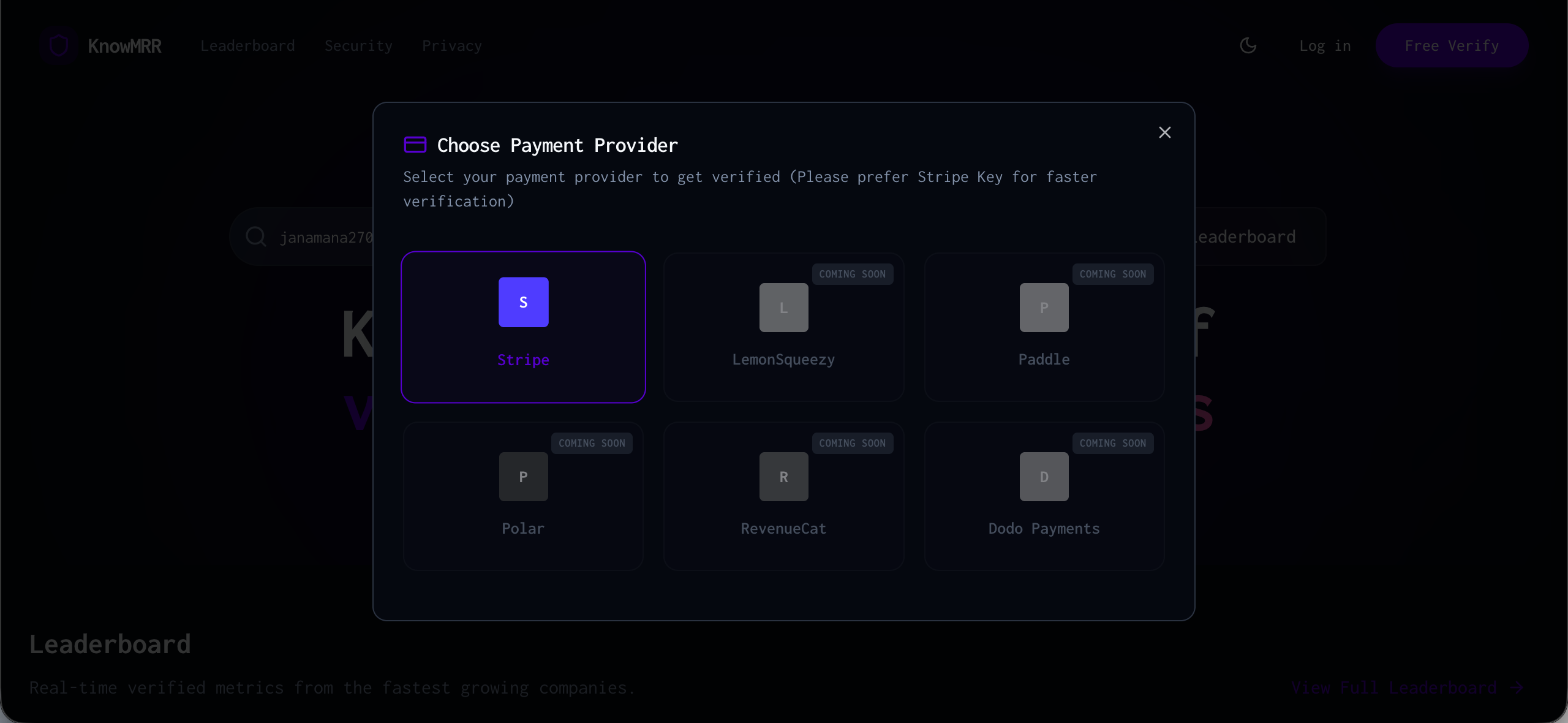Click the Polar P icon
The width and height of the screenshot is (1568, 723).
[x=523, y=477]
